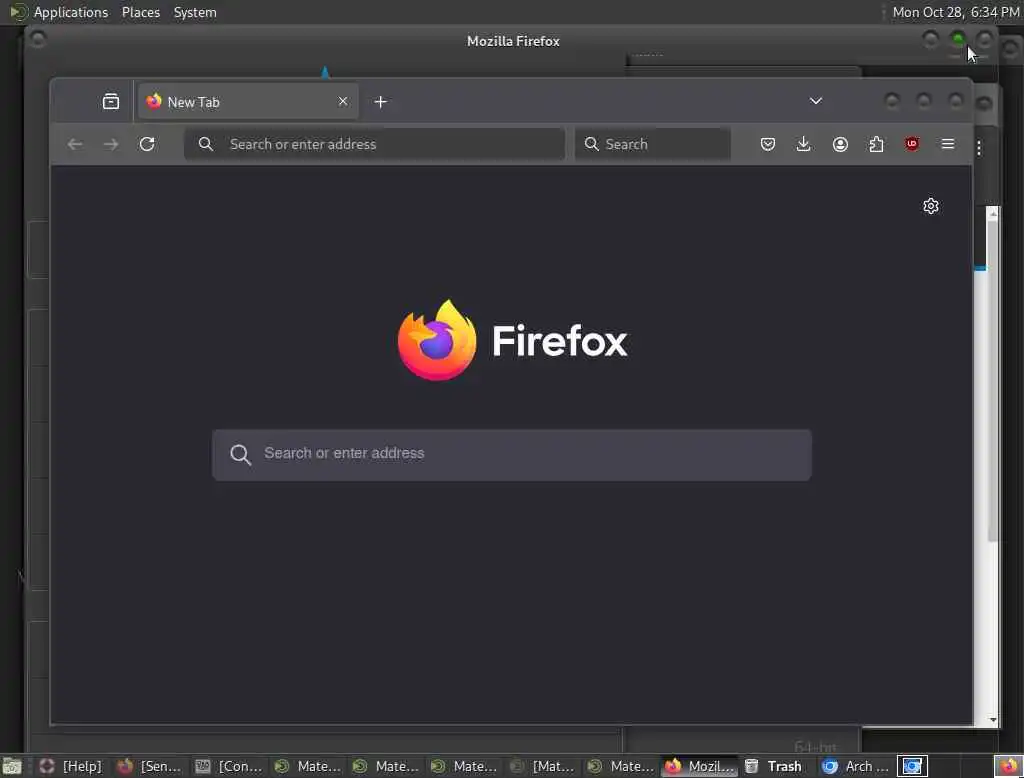Image resolution: width=1024 pixels, height=778 pixels.
Task: Open the Extensions puzzle icon
Action: point(876,144)
